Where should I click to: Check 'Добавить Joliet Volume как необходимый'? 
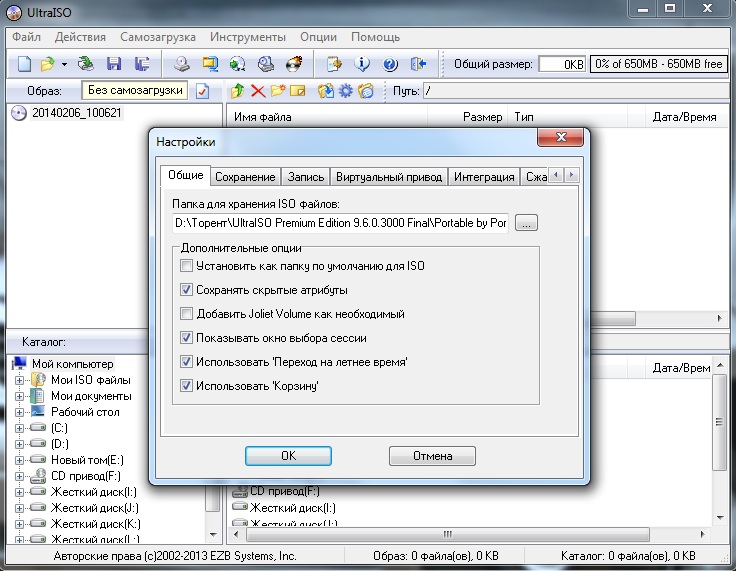186,314
